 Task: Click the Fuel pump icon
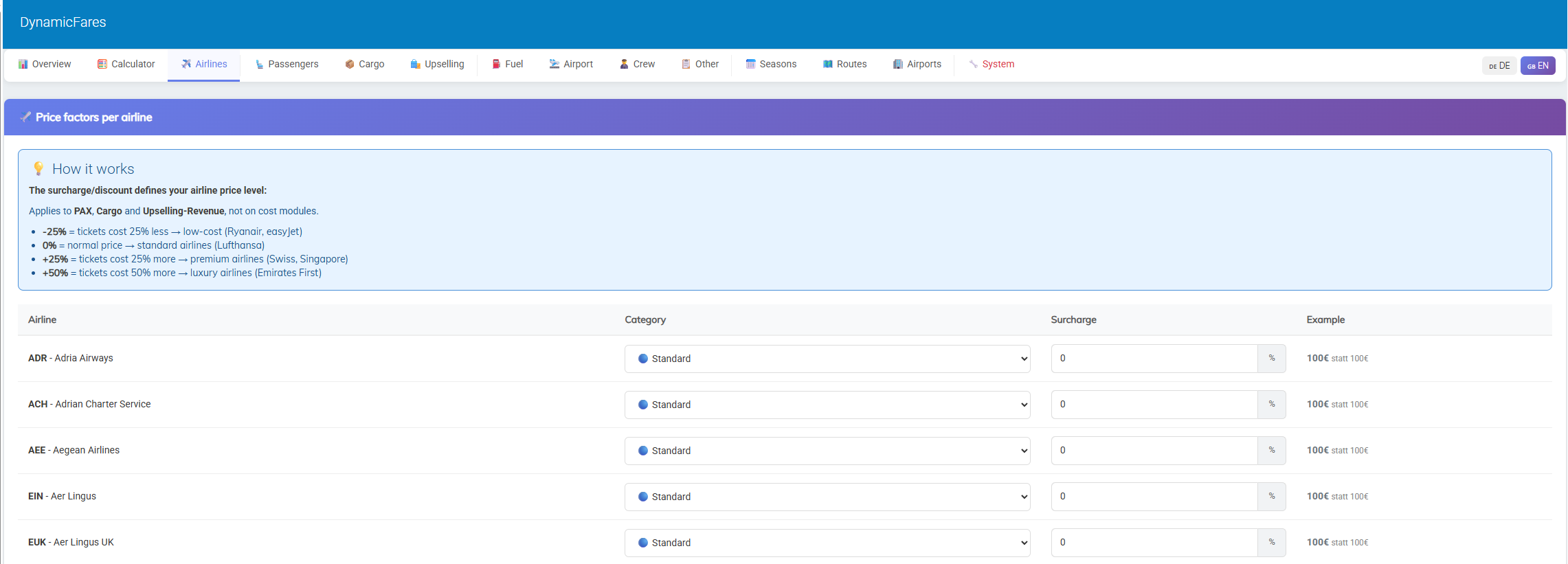point(496,64)
